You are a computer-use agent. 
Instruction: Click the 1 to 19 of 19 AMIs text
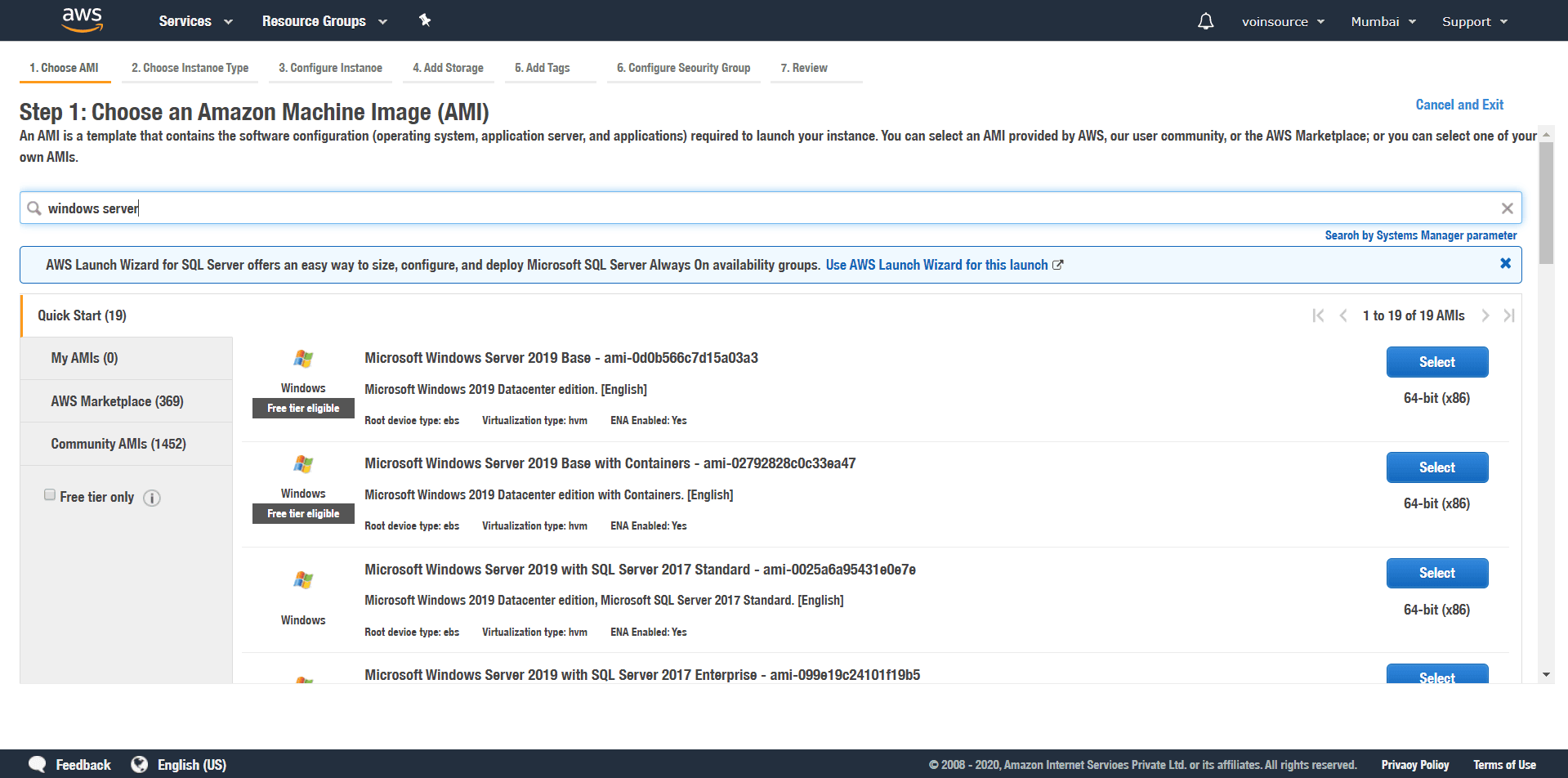[1414, 315]
